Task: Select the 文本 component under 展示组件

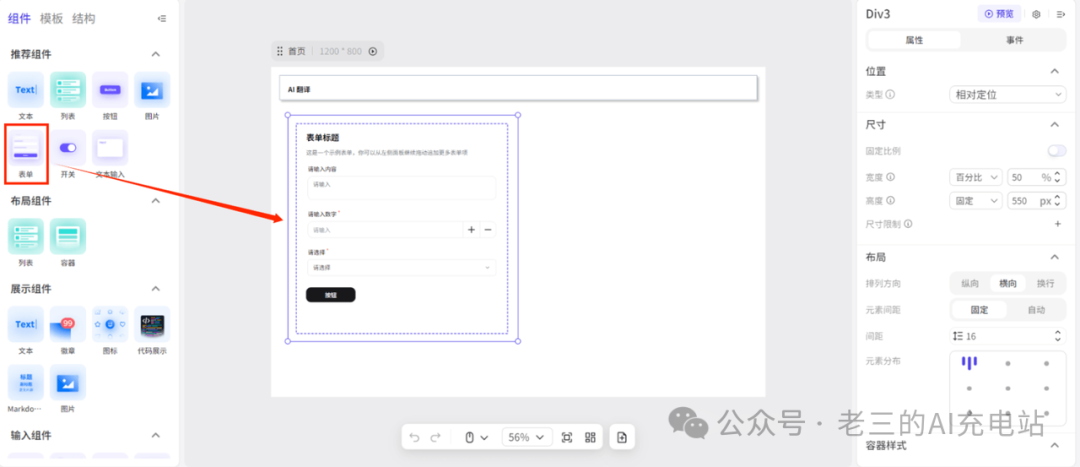Action: tap(25, 324)
